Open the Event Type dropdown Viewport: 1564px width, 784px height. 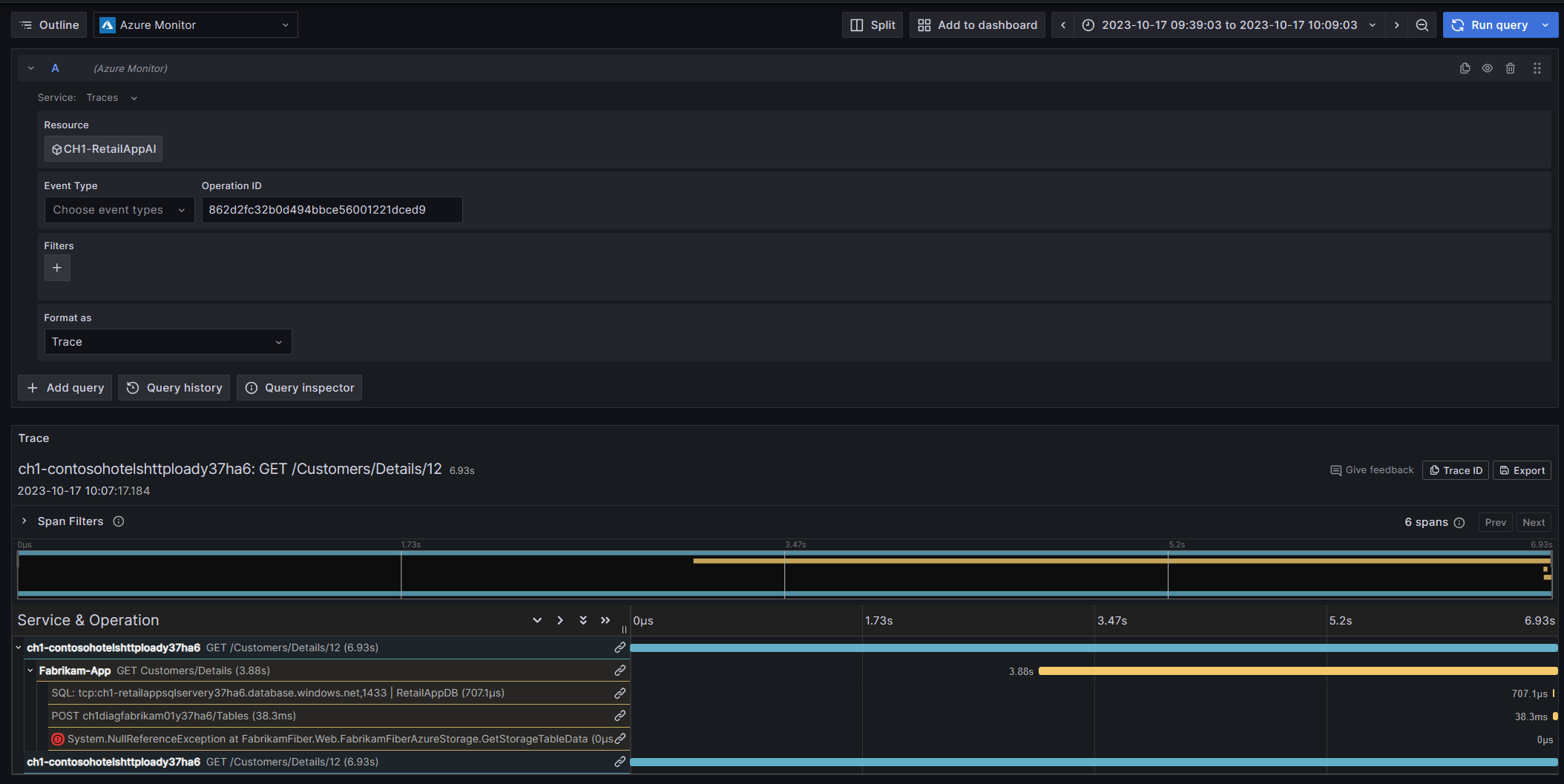(x=119, y=210)
